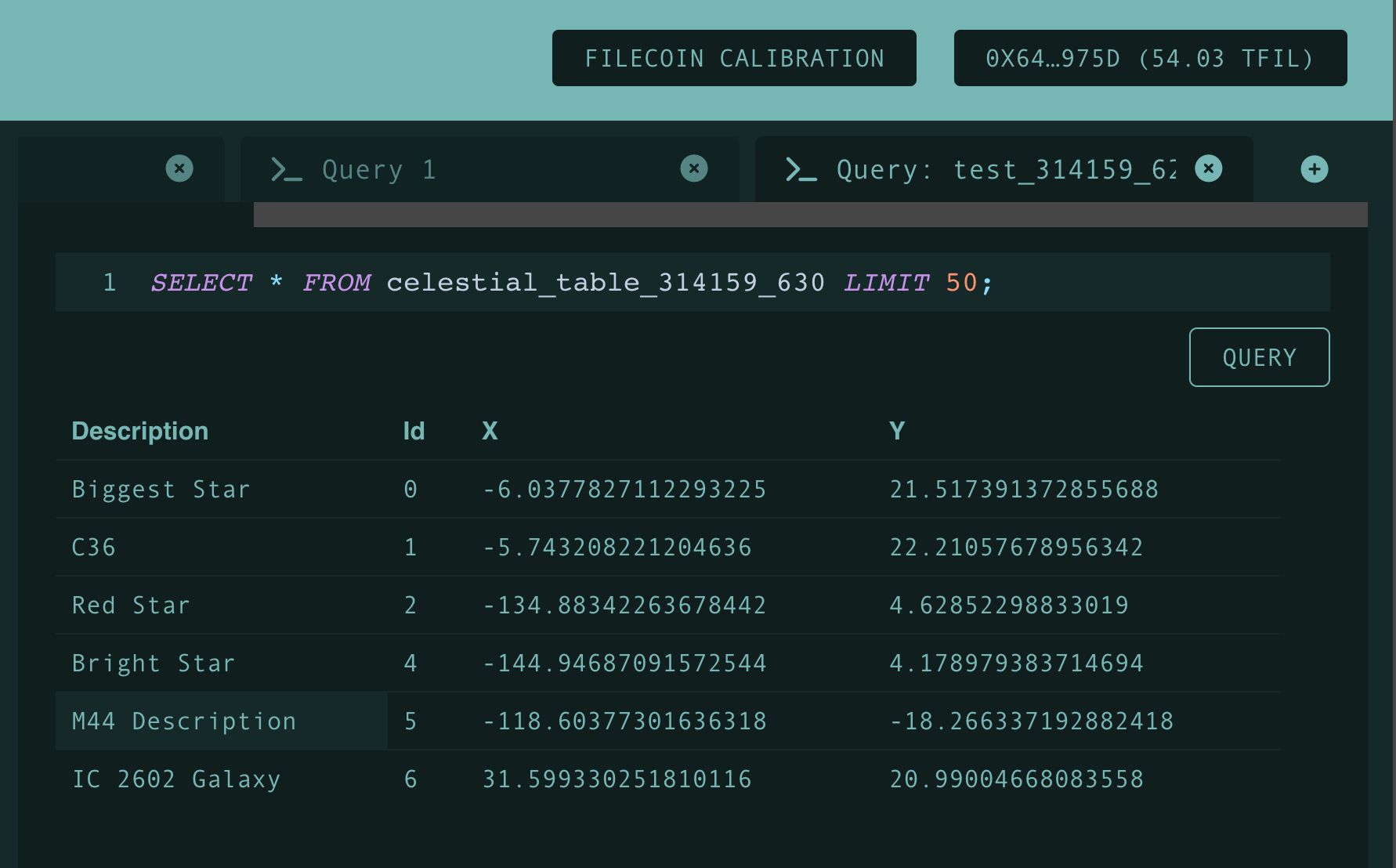Click the Id column header
This screenshot has height=868, width=1396.
pos(414,431)
